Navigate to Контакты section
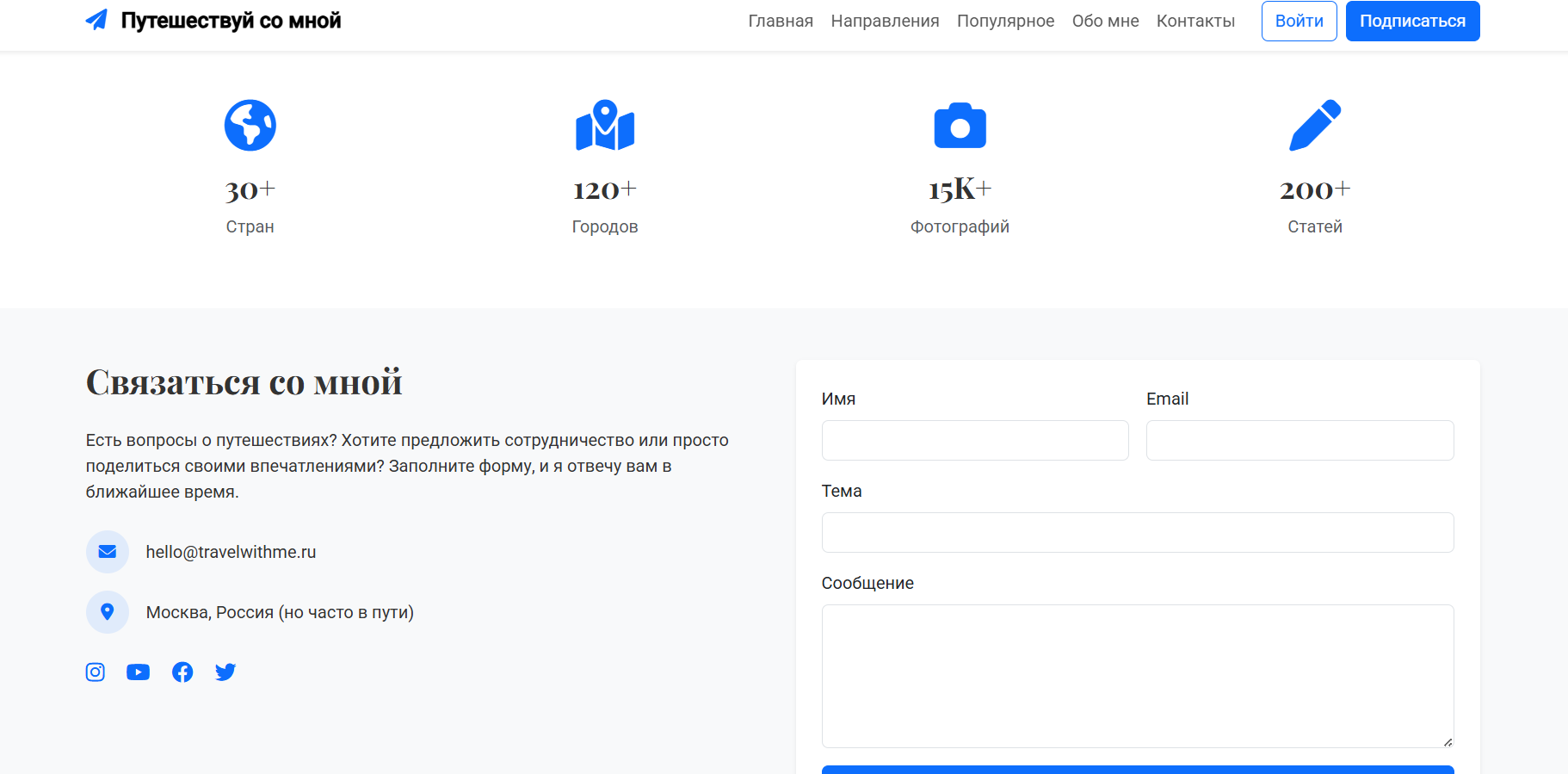This screenshot has height=774, width=1568. point(1195,21)
